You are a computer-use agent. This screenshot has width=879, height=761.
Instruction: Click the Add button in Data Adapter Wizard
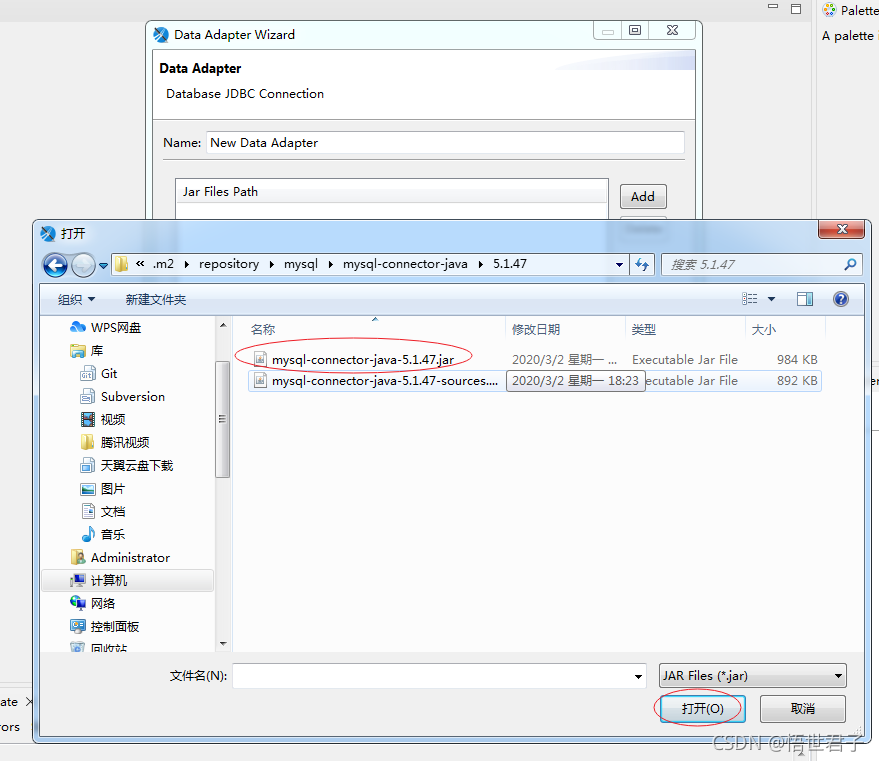(643, 196)
